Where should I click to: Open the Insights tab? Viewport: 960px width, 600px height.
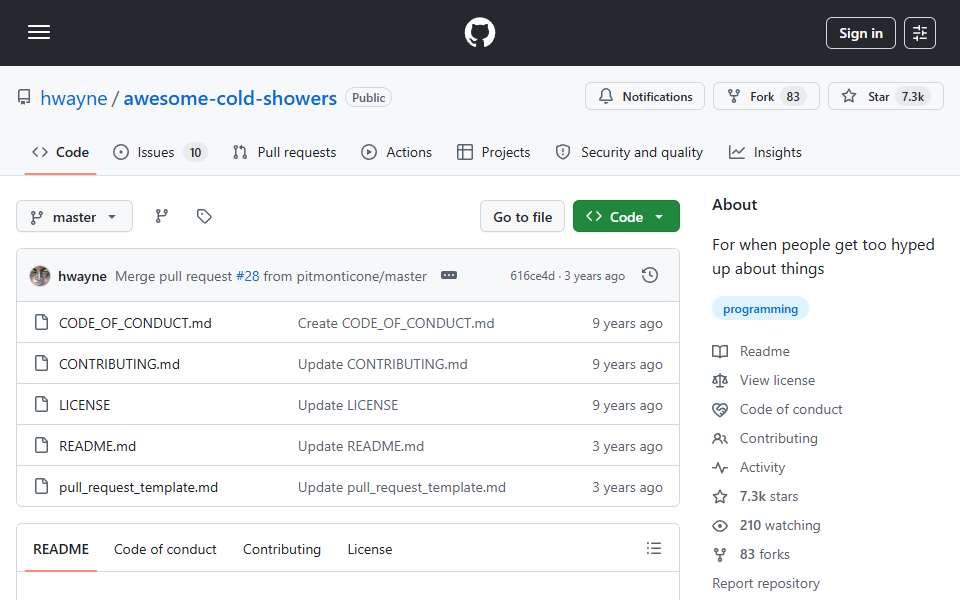click(765, 152)
